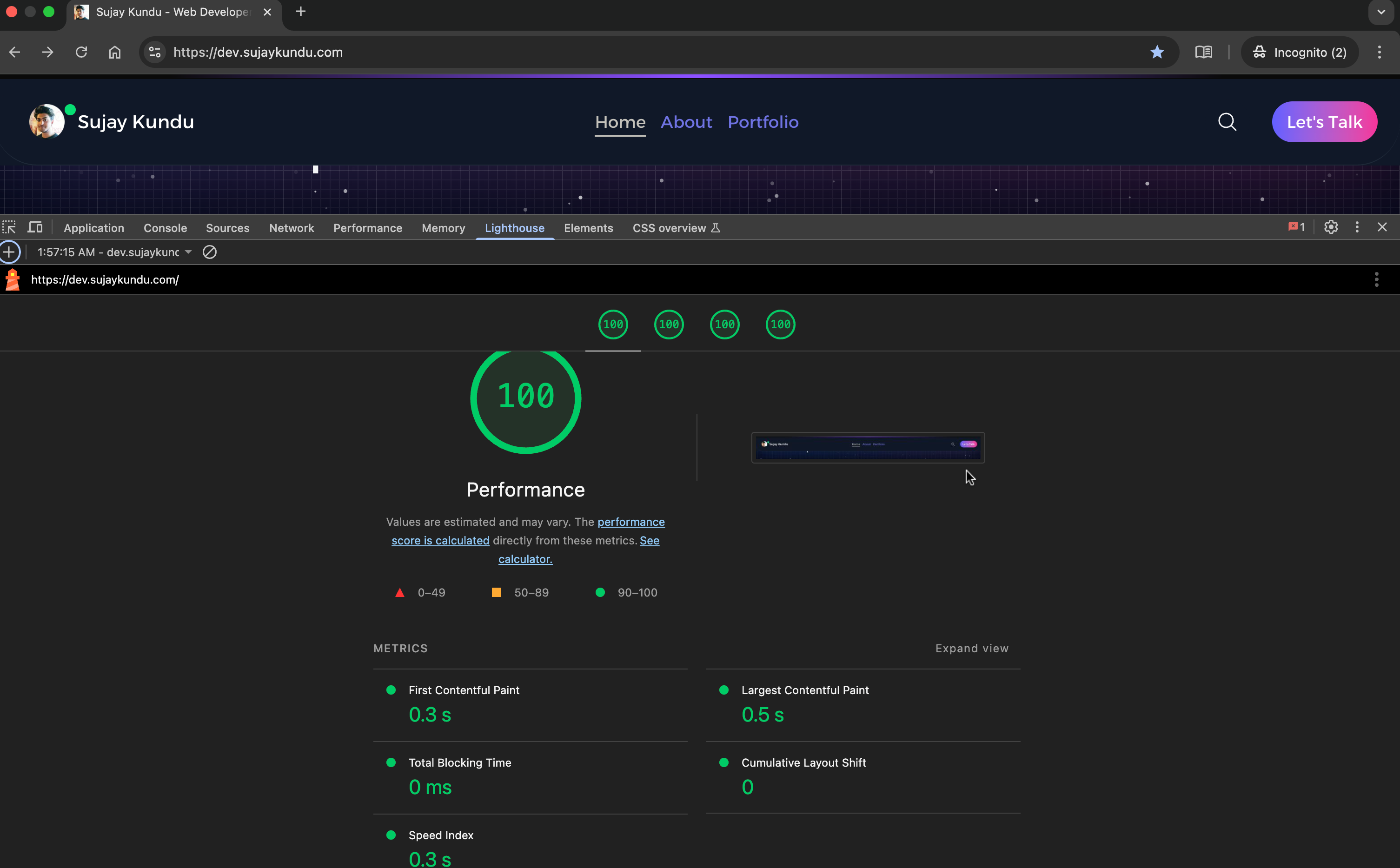The width and height of the screenshot is (1400, 868).
Task: Click the clear all reports icon
Action: pyautogui.click(x=210, y=252)
